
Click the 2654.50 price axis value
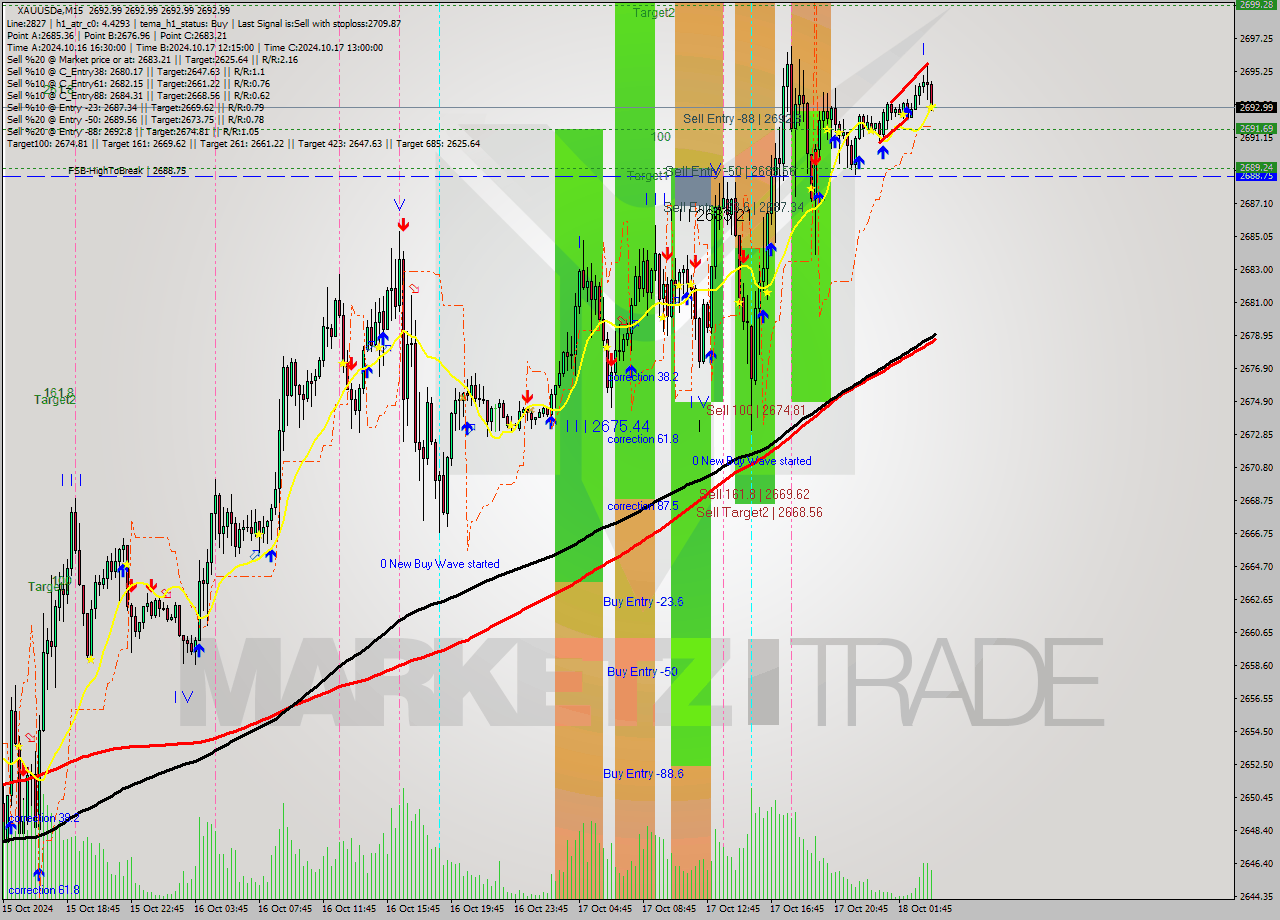(1255, 731)
